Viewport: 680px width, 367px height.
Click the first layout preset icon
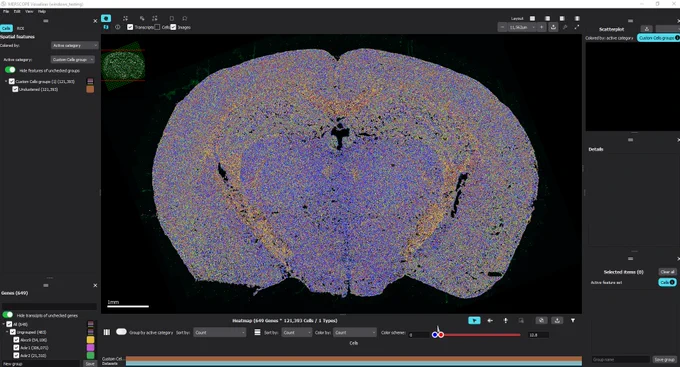(x=532, y=19)
